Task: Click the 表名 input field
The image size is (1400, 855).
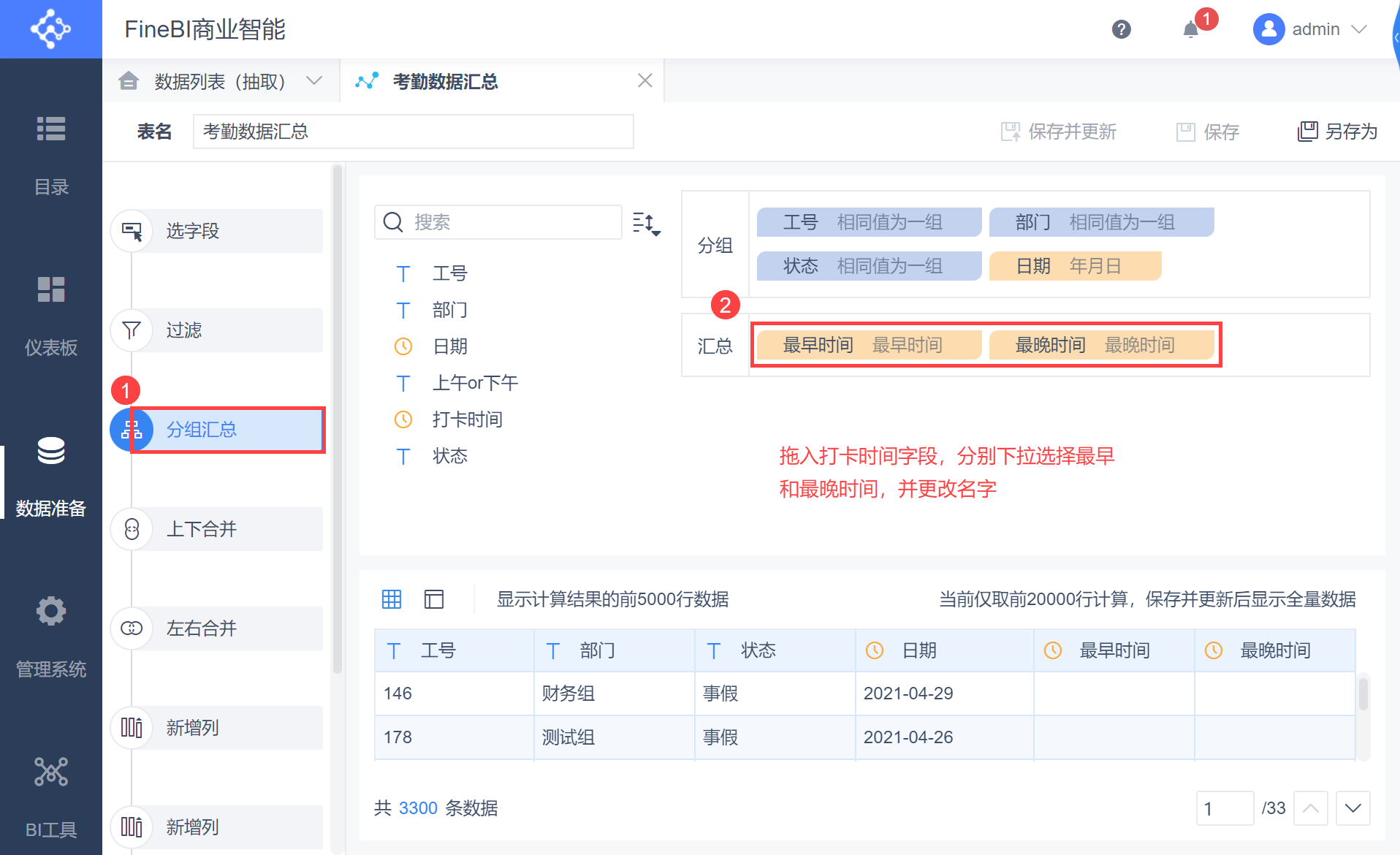Action: pyautogui.click(x=413, y=132)
